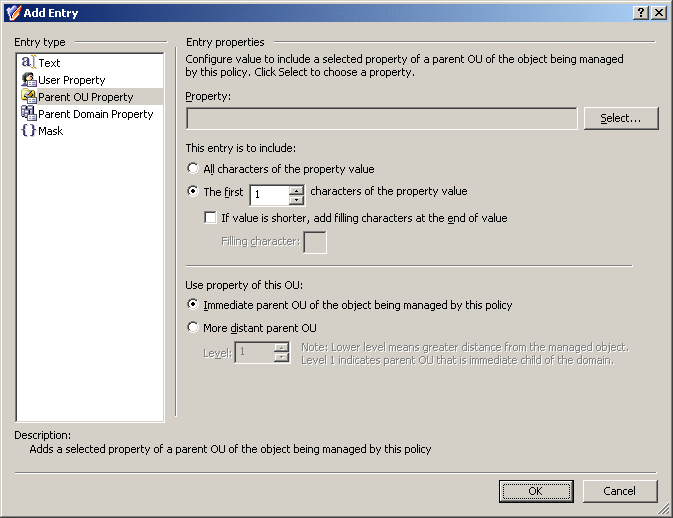Click the Select... button

621,118
